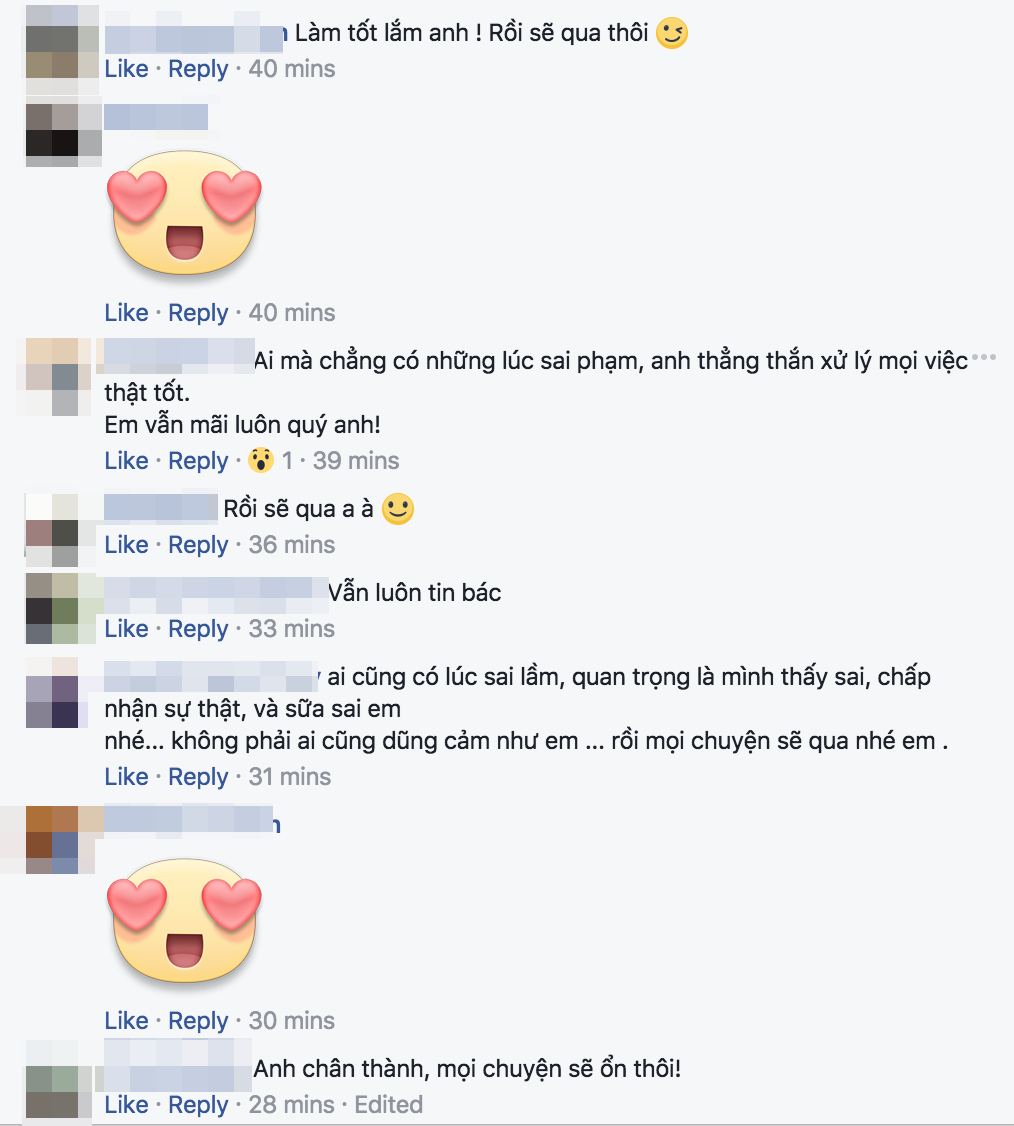Open the three-dot options on the comment
1014x1126 pixels.
(983, 358)
